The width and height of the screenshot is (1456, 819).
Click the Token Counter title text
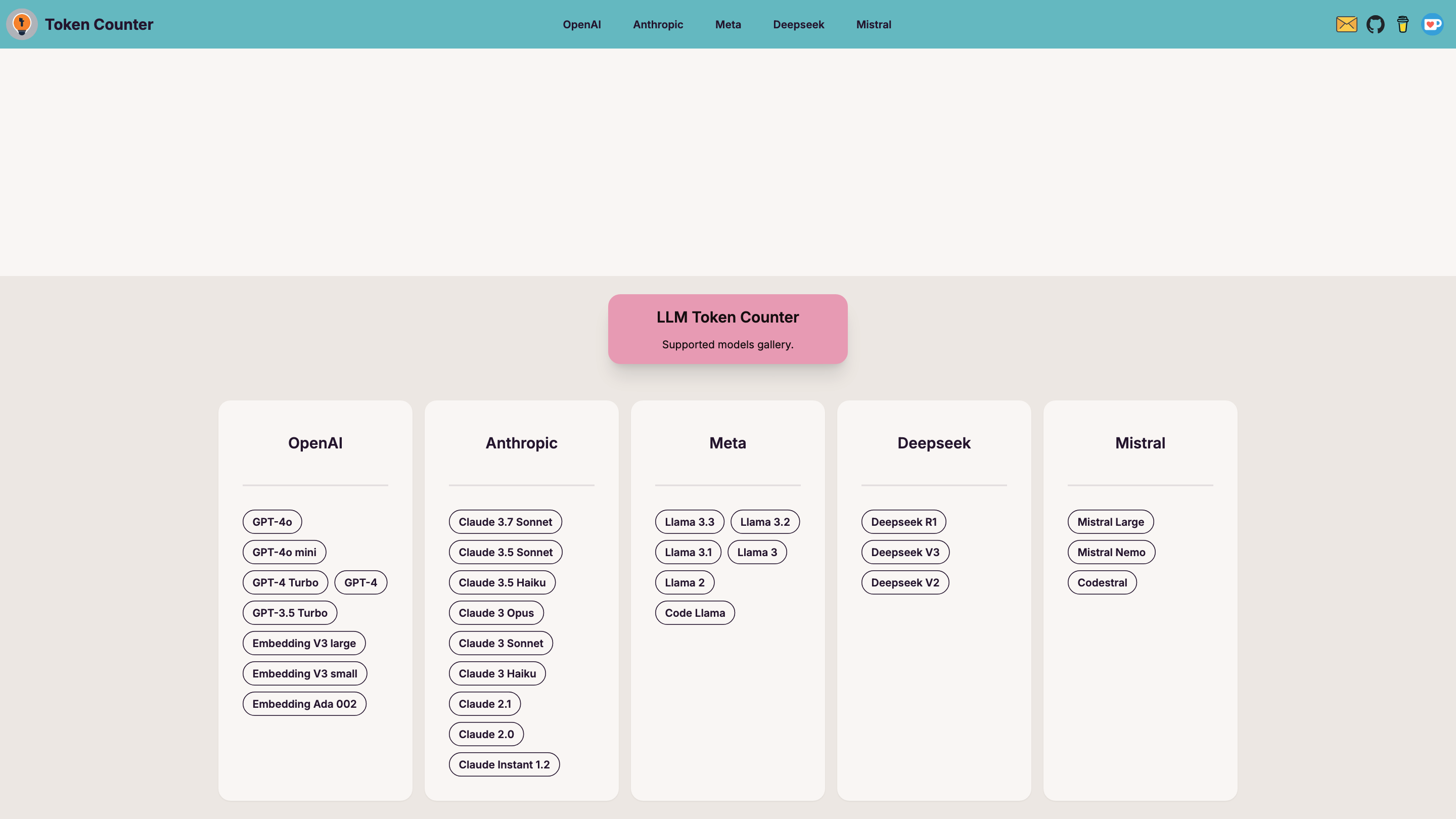point(99,24)
